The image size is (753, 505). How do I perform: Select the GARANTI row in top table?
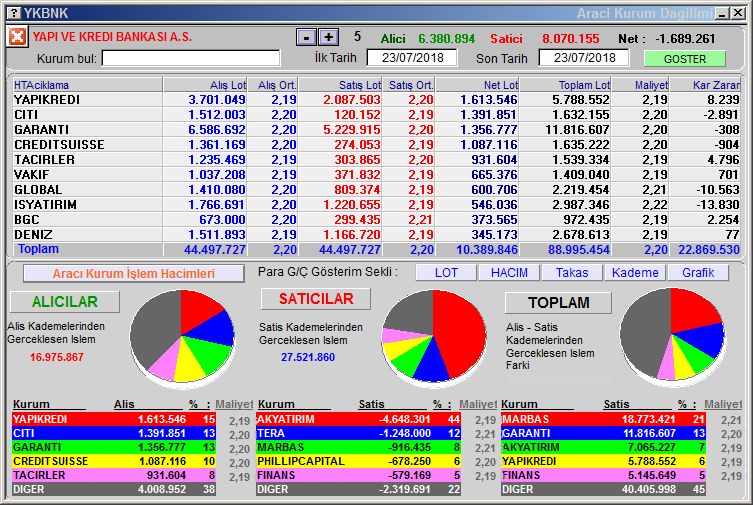click(x=376, y=130)
